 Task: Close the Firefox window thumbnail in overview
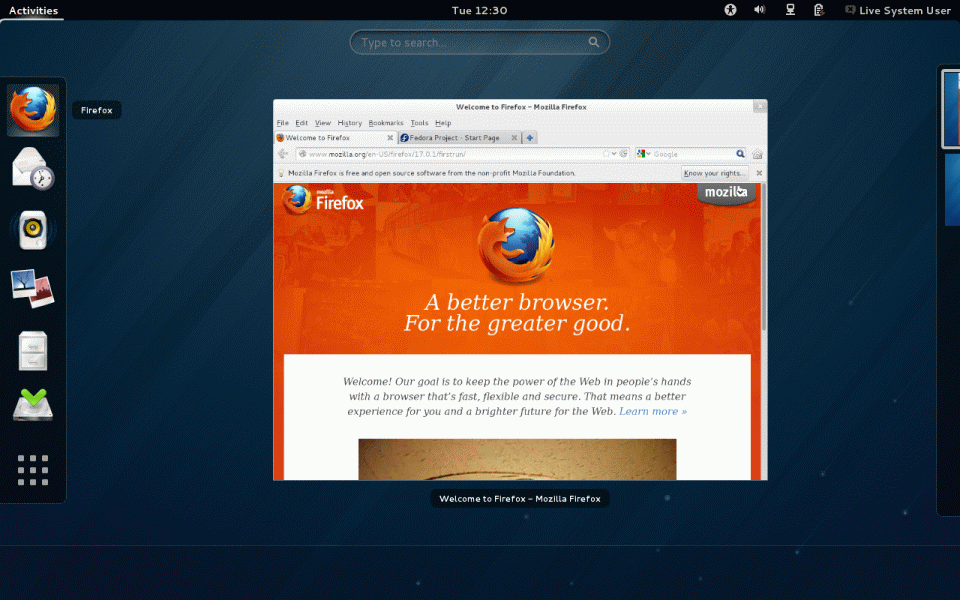[760, 107]
